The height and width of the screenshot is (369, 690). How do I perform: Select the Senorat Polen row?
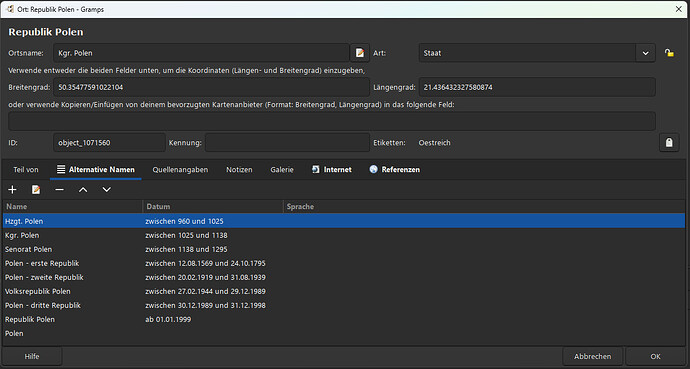pyautogui.click(x=344, y=249)
